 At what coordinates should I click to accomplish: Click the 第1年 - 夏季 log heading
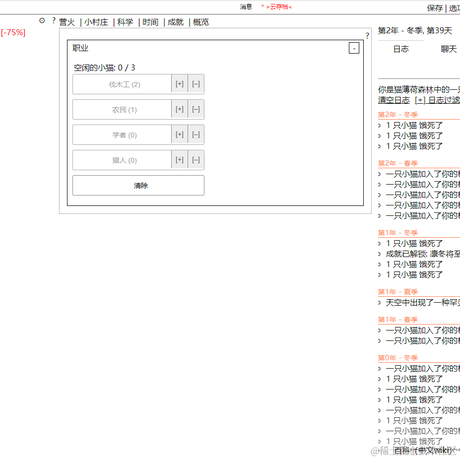[398, 292]
